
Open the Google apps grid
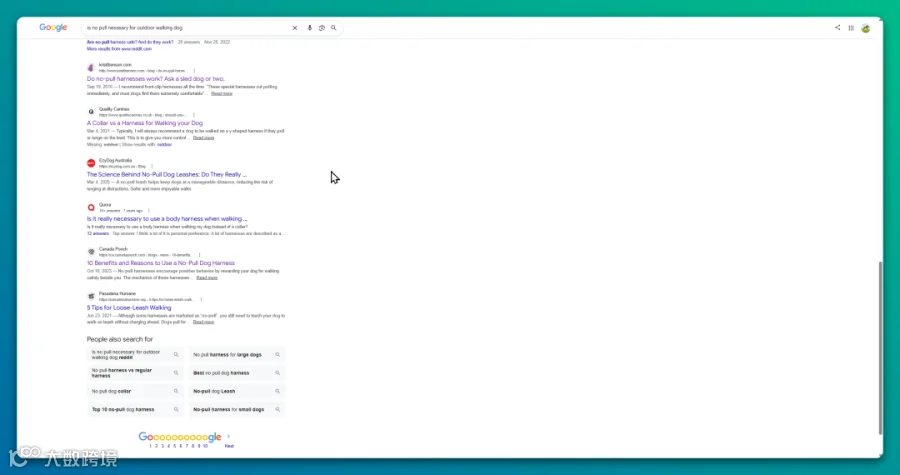(851, 28)
